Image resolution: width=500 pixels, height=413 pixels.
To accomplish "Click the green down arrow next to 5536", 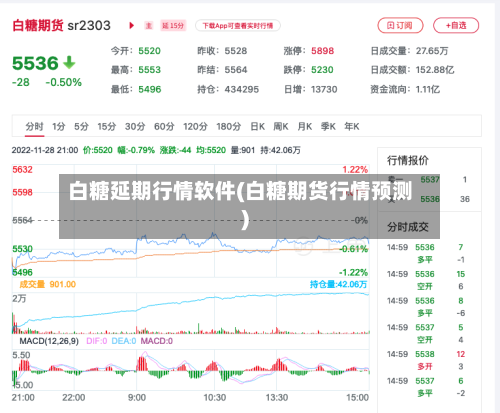I will [x=69, y=62].
